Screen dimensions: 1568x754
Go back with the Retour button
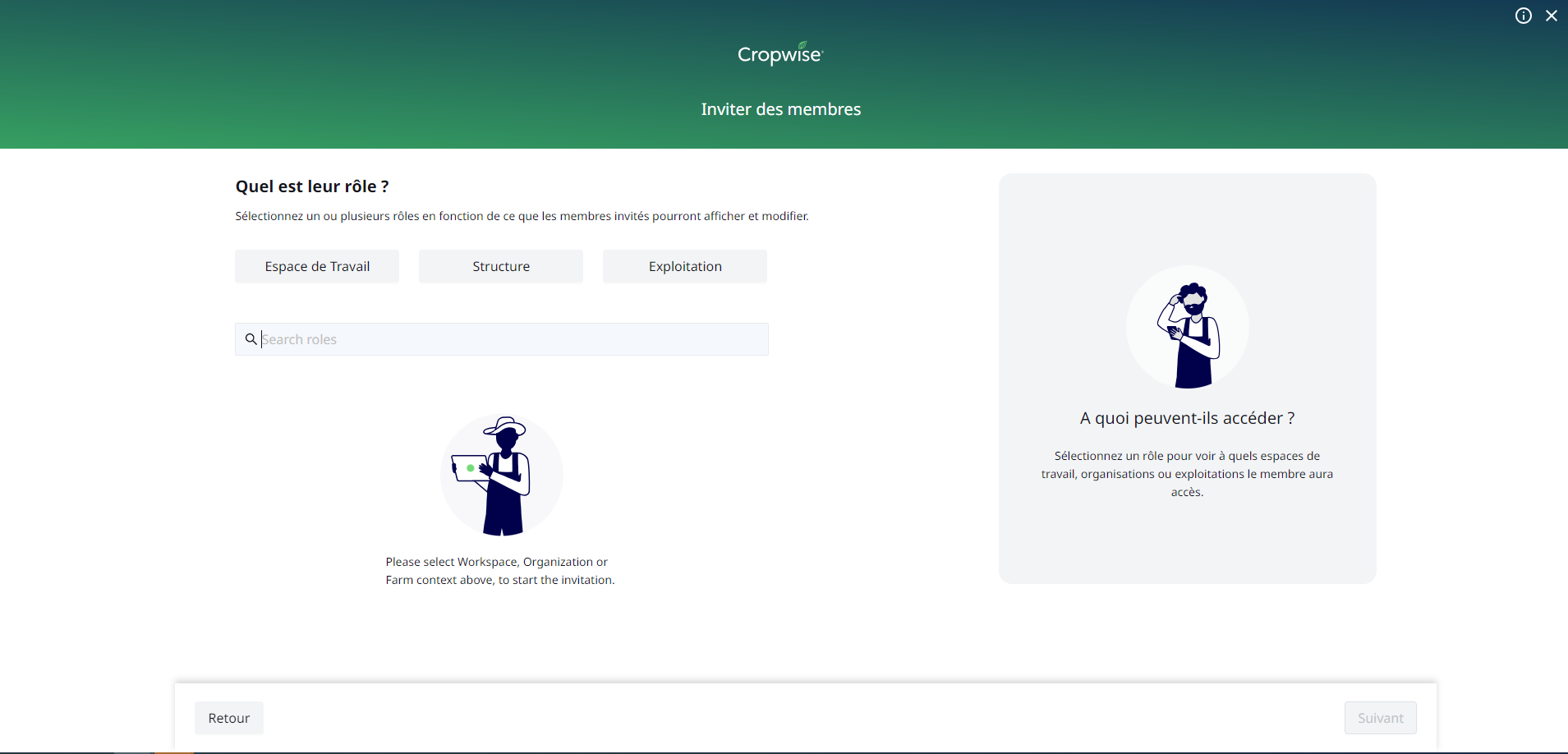coord(228,718)
